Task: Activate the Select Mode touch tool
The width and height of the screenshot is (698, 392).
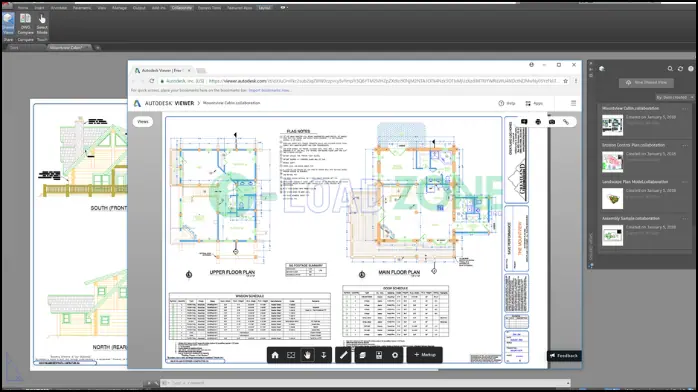Action: point(42,24)
